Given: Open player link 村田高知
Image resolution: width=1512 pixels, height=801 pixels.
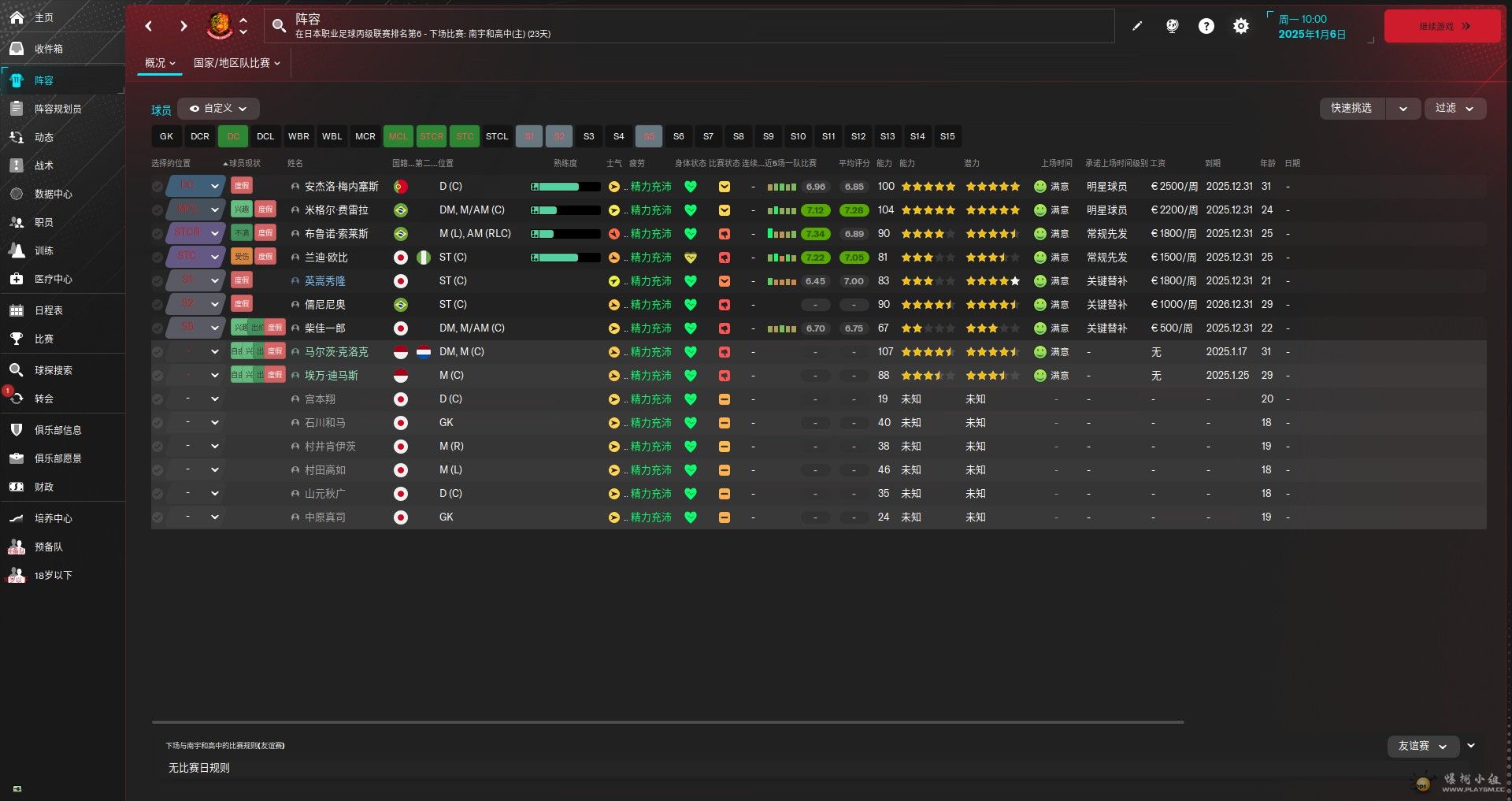Looking at the screenshot, I should coord(325,470).
